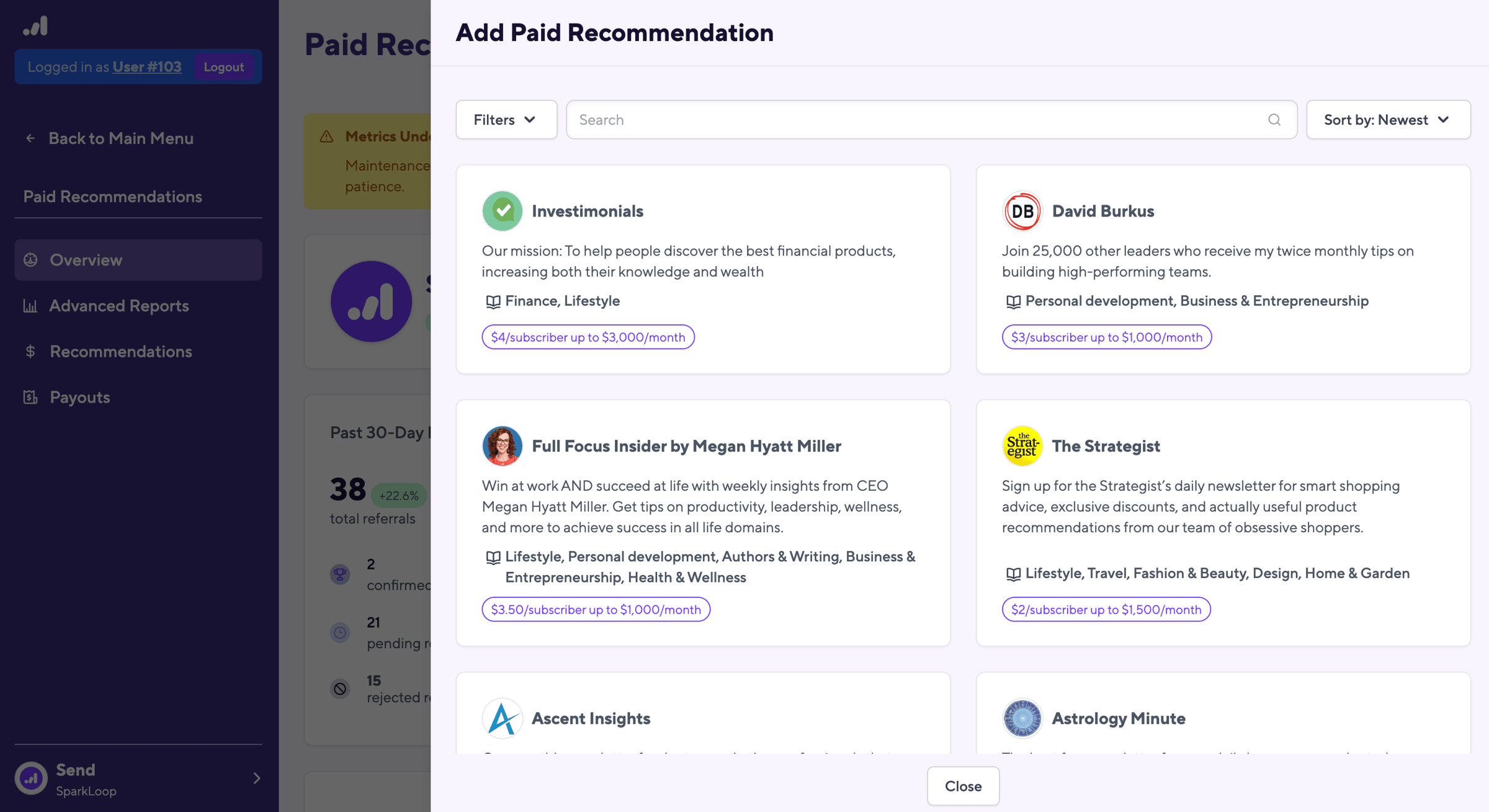Select the Investimonials title
1489x812 pixels.
pyautogui.click(x=588, y=211)
